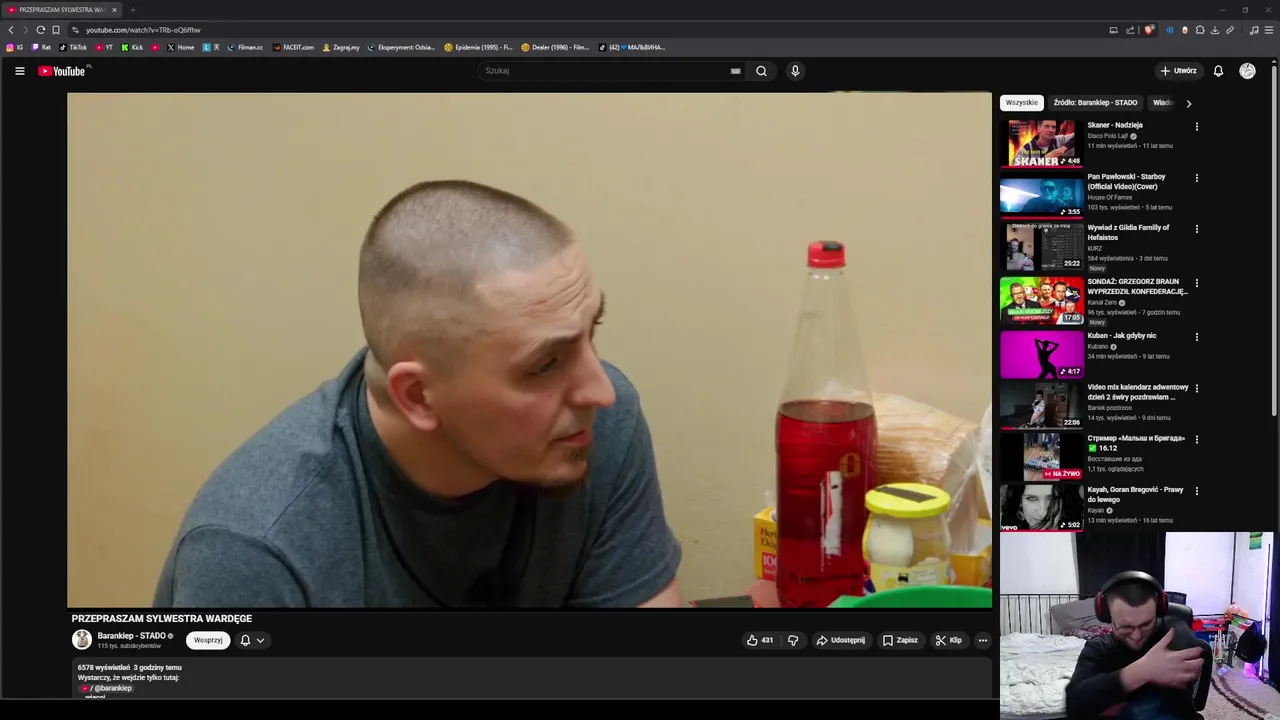Go to the YouTube home logo
Viewport: 1280px width, 720px height.
point(64,71)
